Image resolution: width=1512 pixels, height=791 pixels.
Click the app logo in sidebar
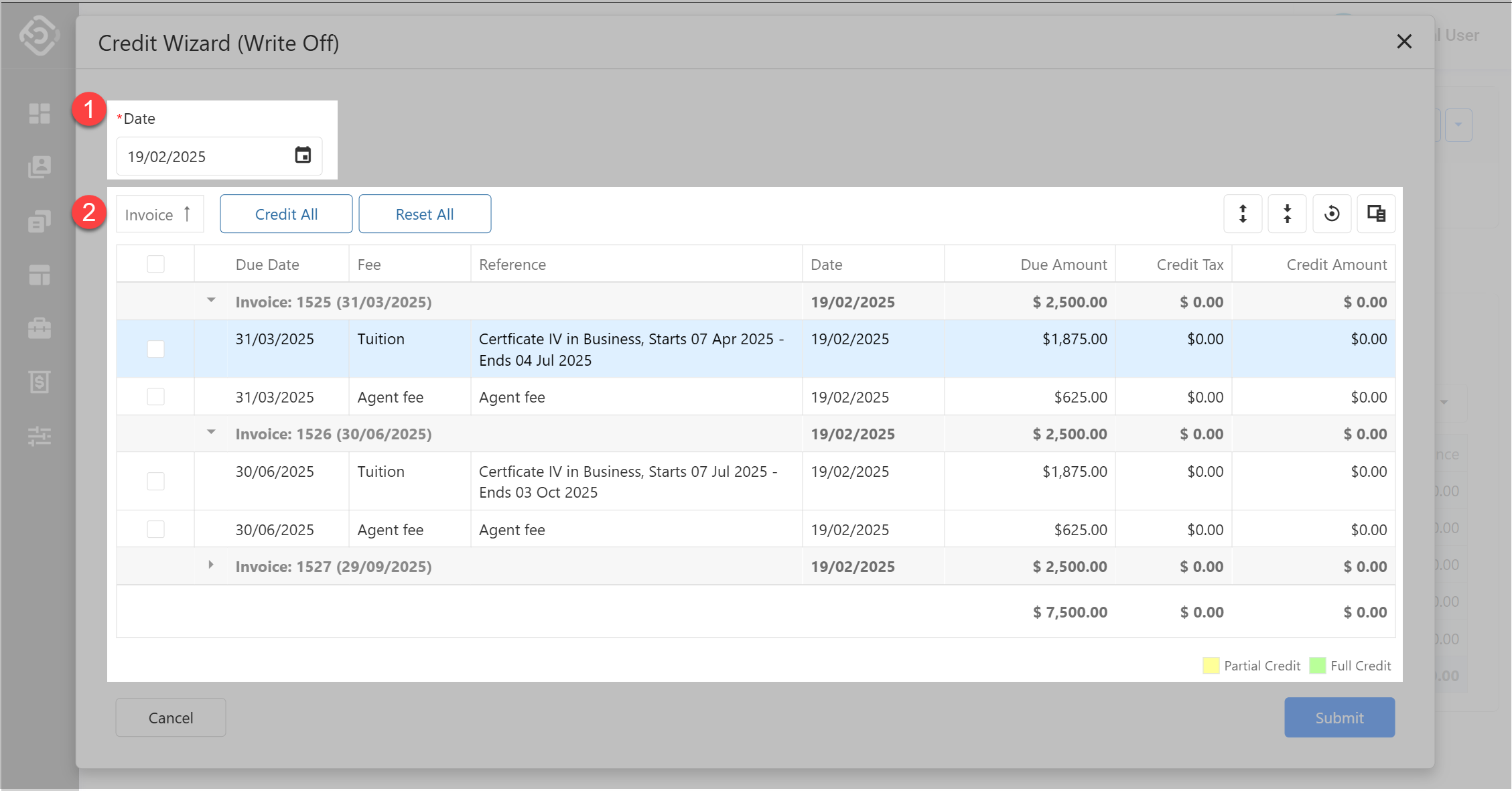click(x=39, y=35)
